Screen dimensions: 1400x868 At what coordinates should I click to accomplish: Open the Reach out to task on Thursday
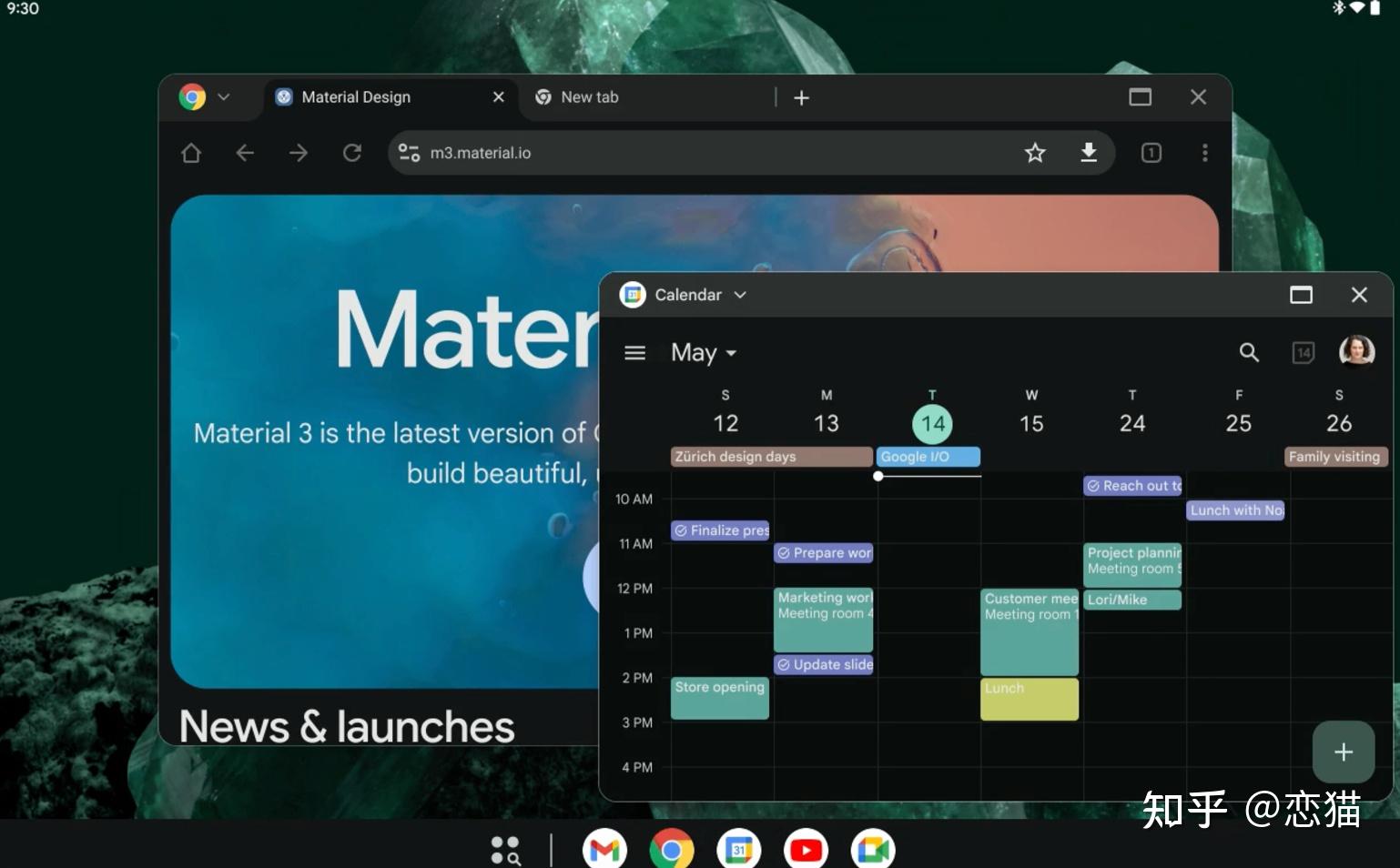1132,486
